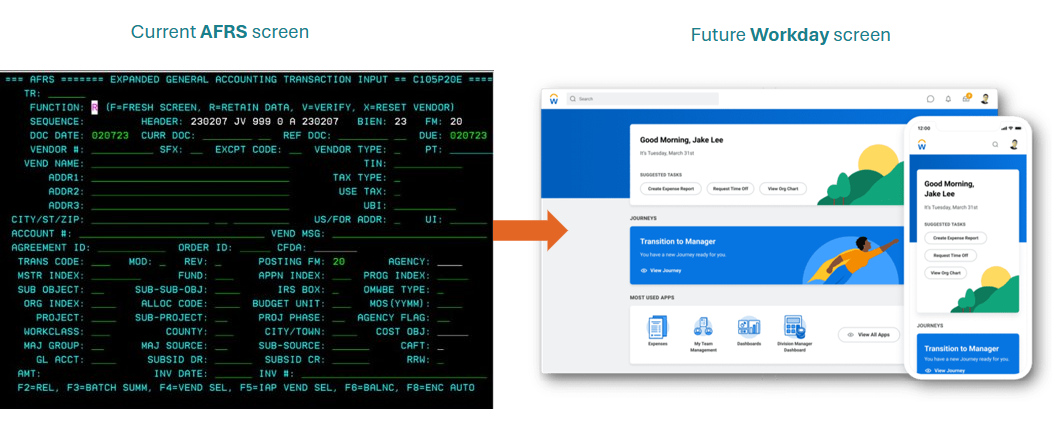
Task: Click the TIN input field
Action: [x=428, y=163]
